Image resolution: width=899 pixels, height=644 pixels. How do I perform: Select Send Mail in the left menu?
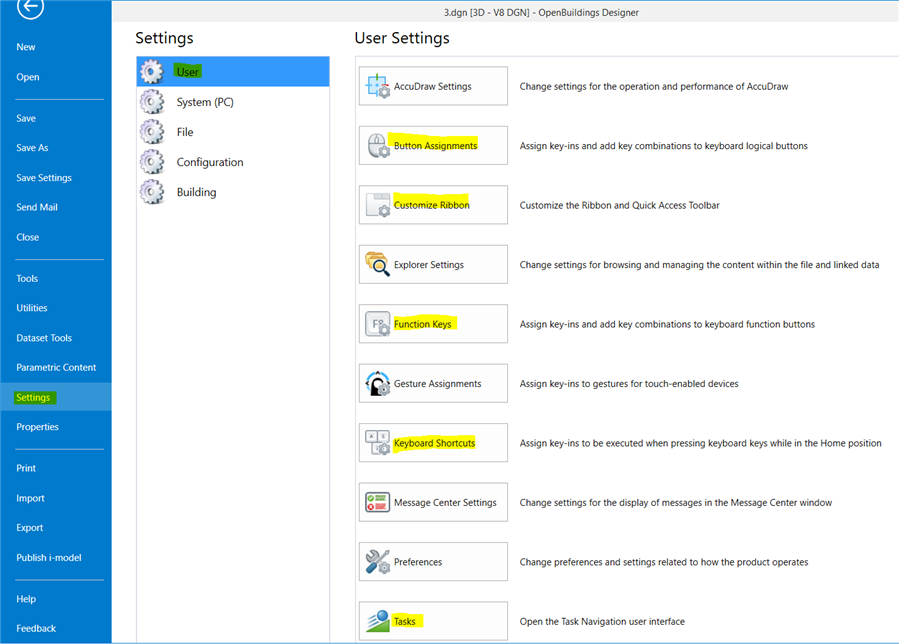point(37,207)
